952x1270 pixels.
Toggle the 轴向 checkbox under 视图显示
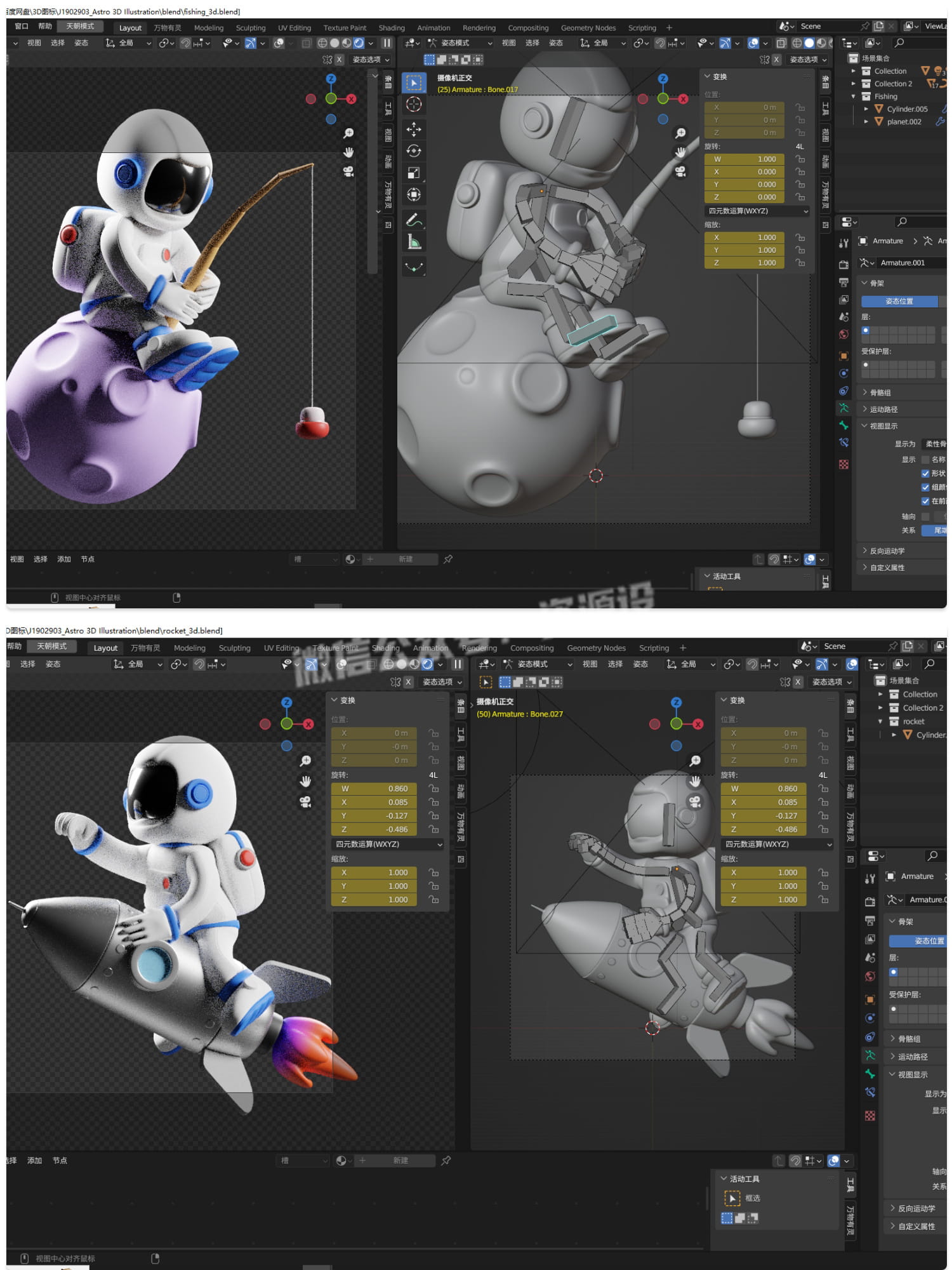[x=925, y=517]
